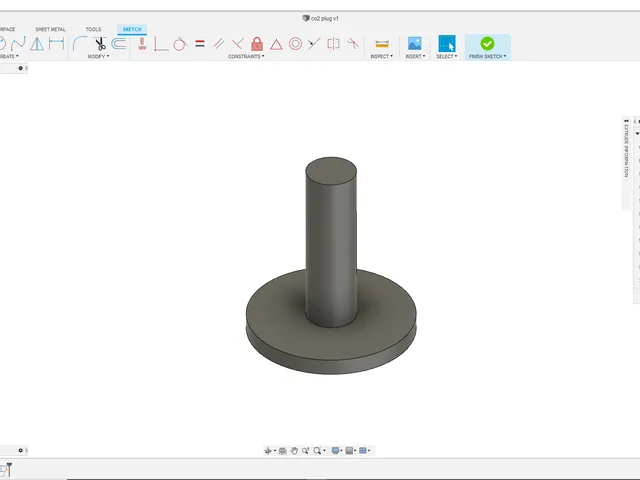
Task: Expand the INSPECT dropdown menu
Action: pyautogui.click(x=382, y=56)
